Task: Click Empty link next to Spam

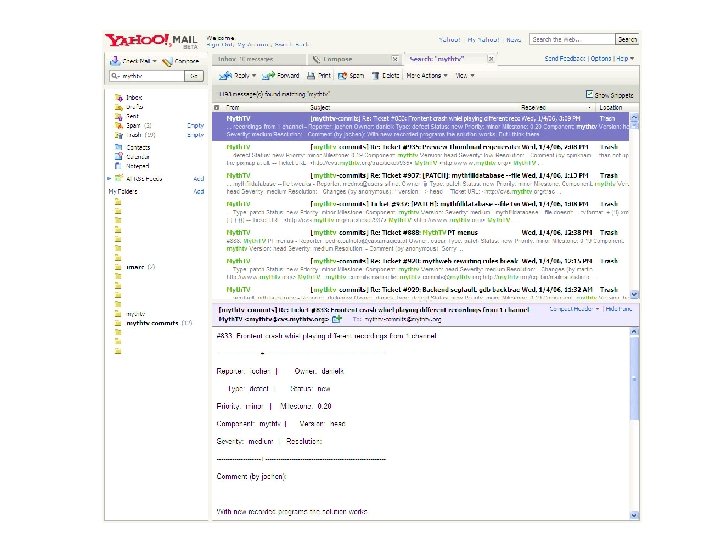Action: (x=196, y=125)
